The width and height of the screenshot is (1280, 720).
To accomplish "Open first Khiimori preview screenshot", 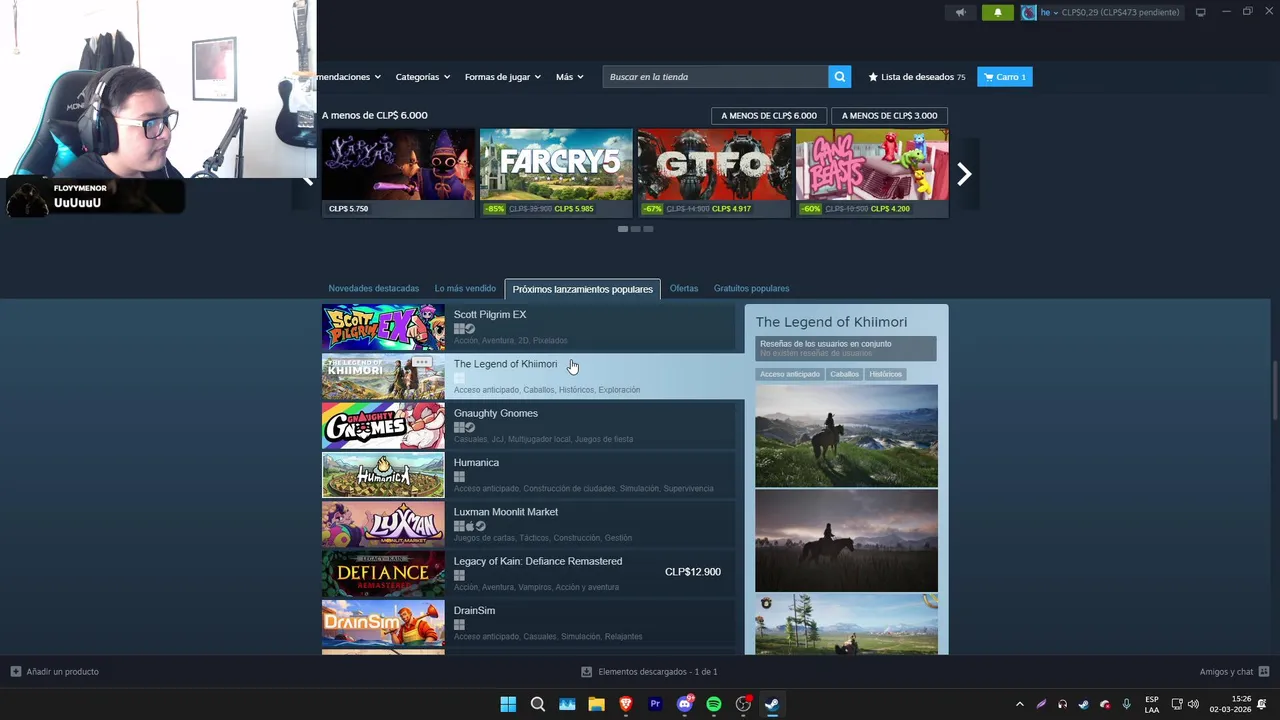I will [847, 436].
